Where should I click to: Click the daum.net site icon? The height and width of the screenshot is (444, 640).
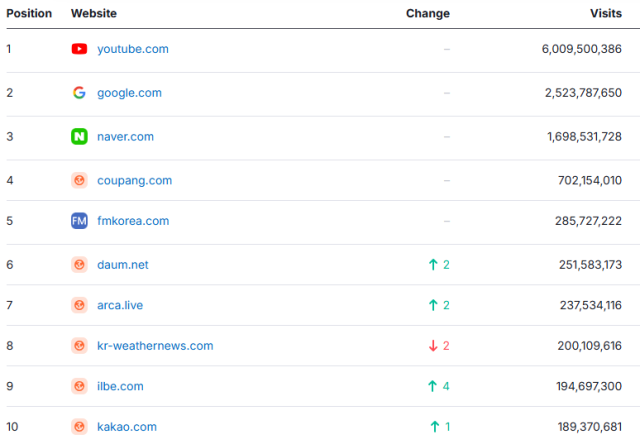[80, 265]
